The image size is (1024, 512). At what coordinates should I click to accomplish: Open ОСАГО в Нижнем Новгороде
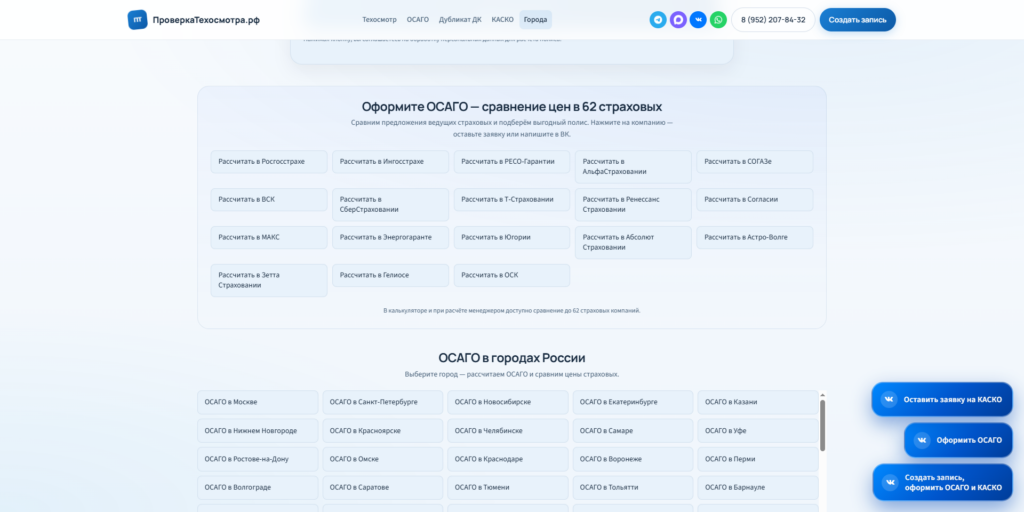(x=258, y=431)
